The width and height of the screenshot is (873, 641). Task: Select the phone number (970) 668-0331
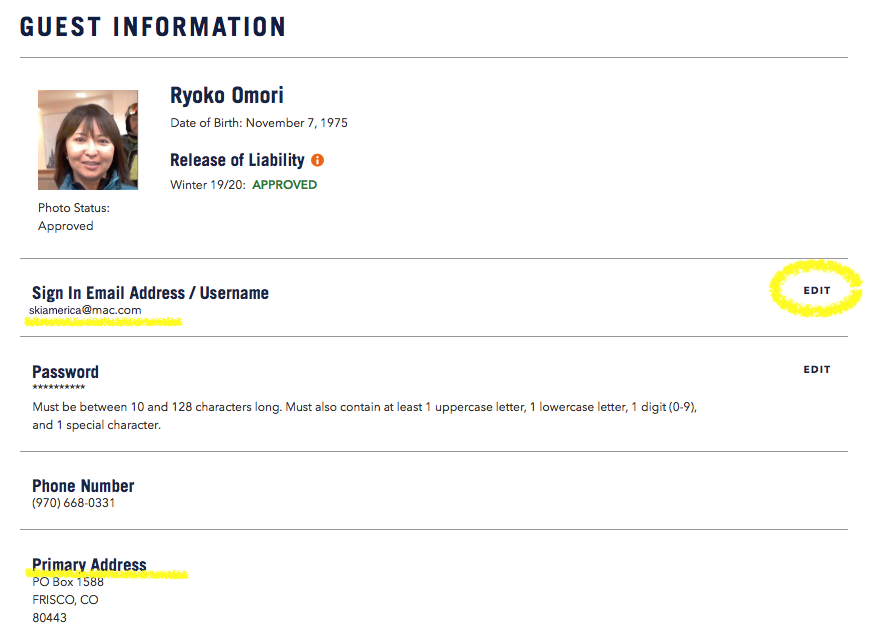click(73, 503)
